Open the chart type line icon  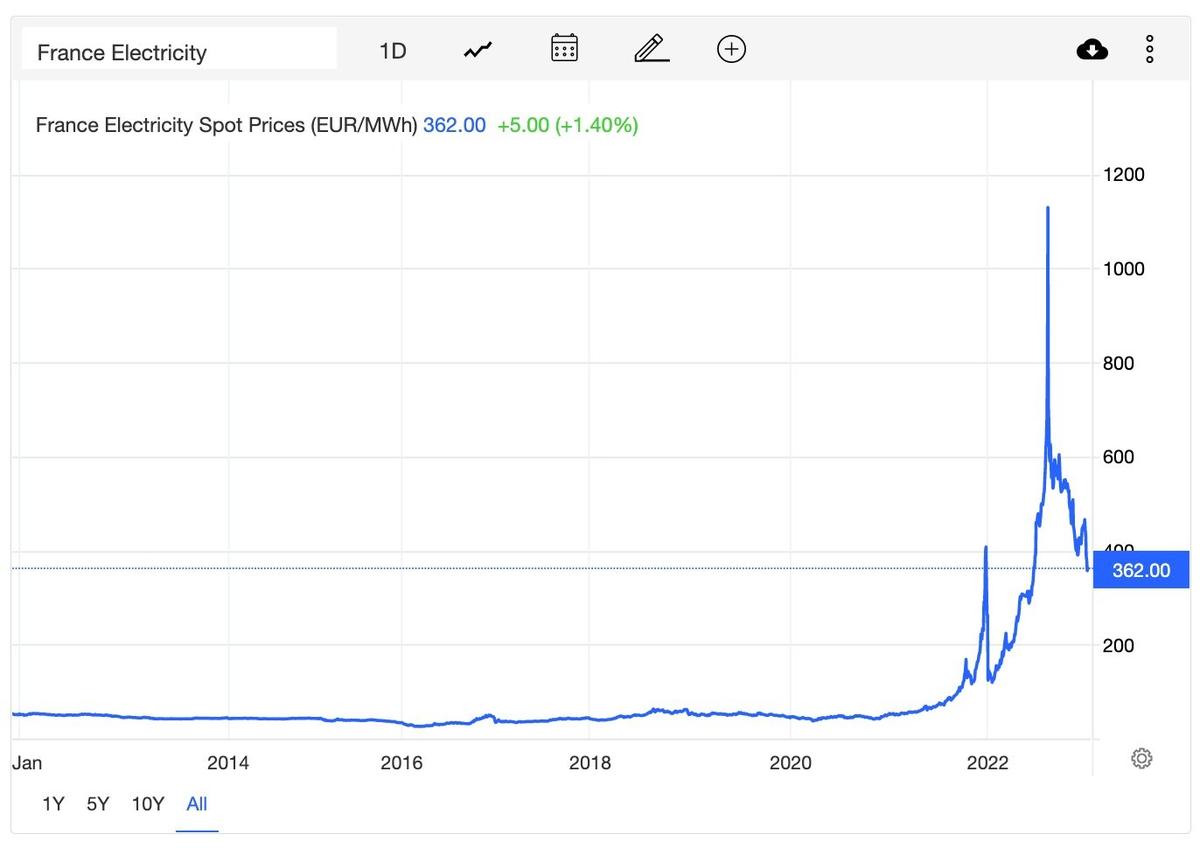tap(477, 47)
